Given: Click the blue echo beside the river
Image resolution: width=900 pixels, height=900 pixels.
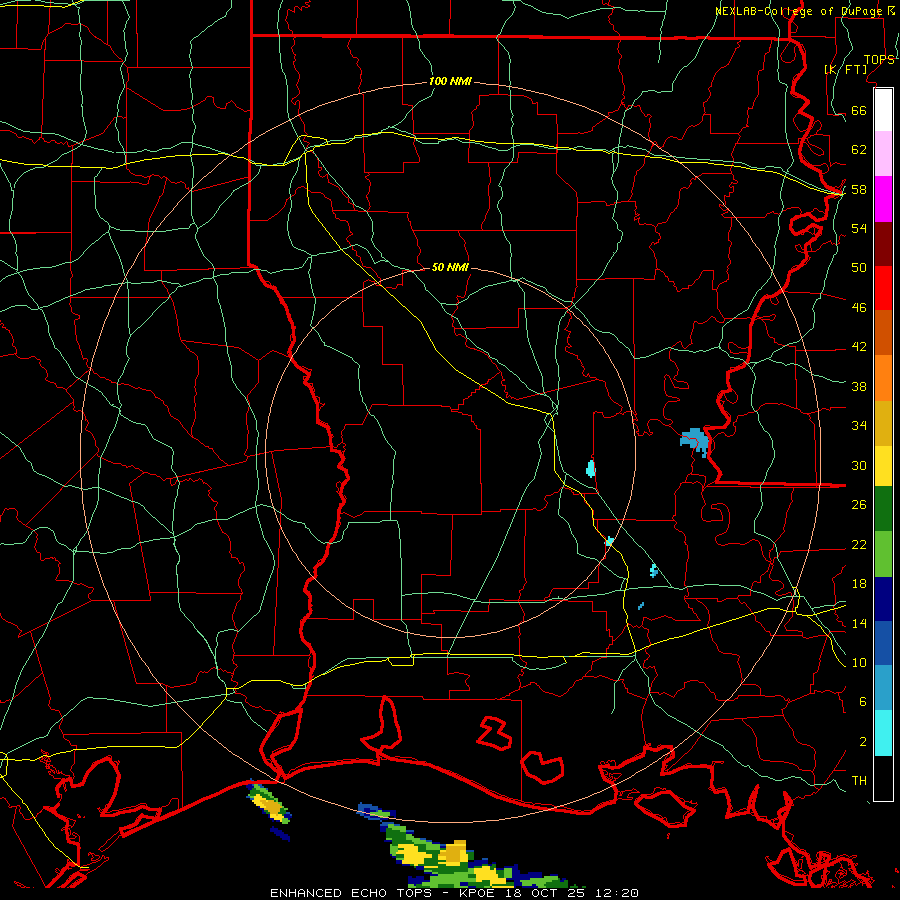Looking at the screenshot, I should coord(695,441).
